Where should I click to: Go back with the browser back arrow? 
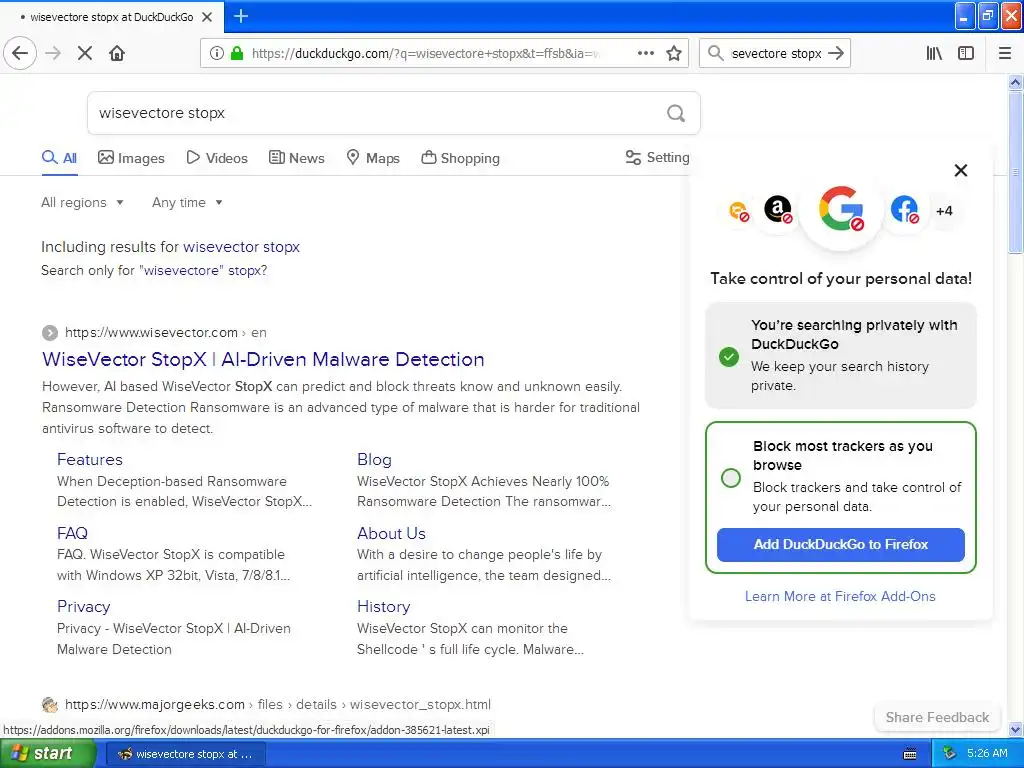pos(20,53)
